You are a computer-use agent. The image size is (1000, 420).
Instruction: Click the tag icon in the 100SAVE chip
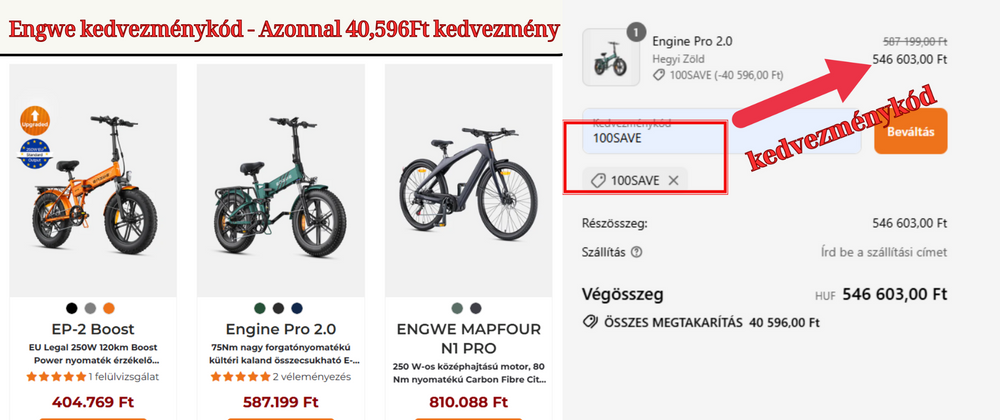click(597, 180)
